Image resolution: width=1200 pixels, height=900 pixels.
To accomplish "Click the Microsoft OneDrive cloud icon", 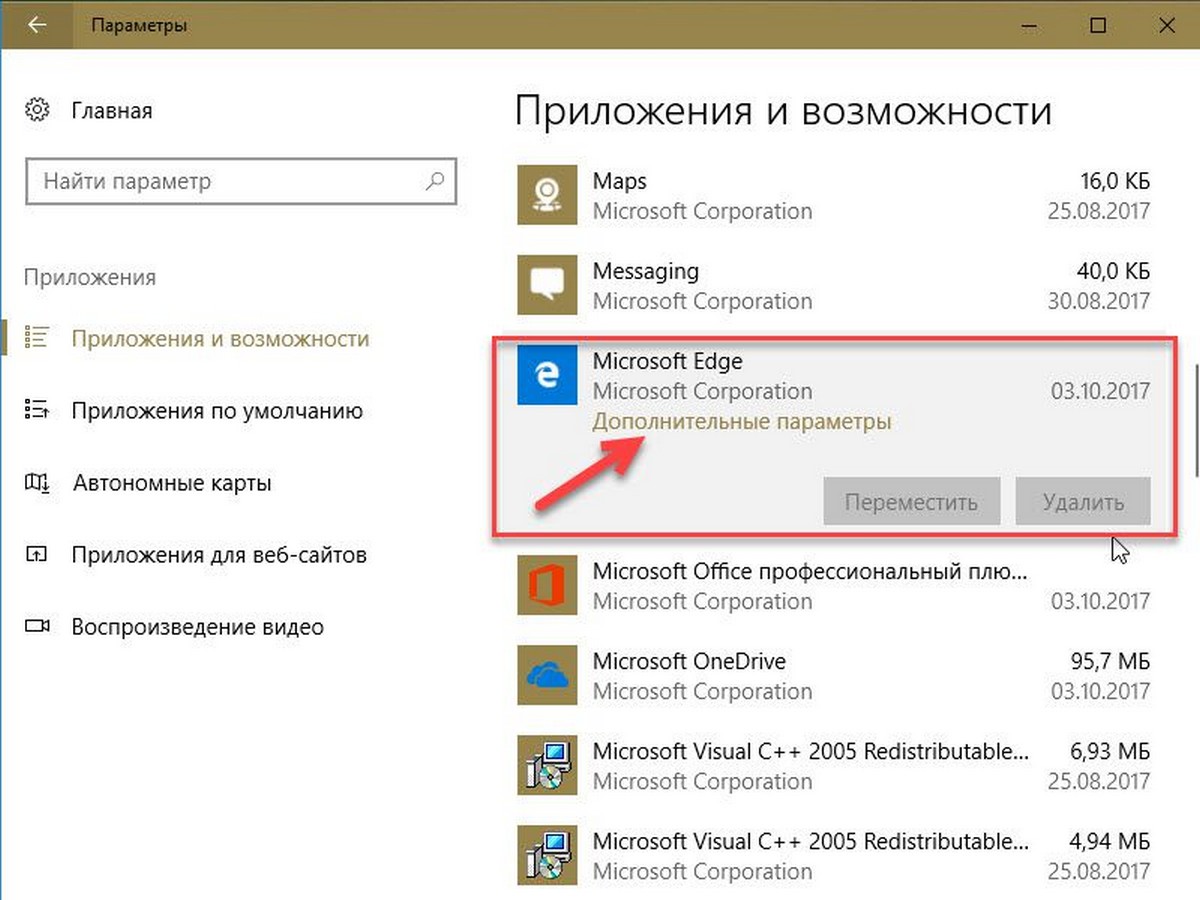I will pos(546,675).
